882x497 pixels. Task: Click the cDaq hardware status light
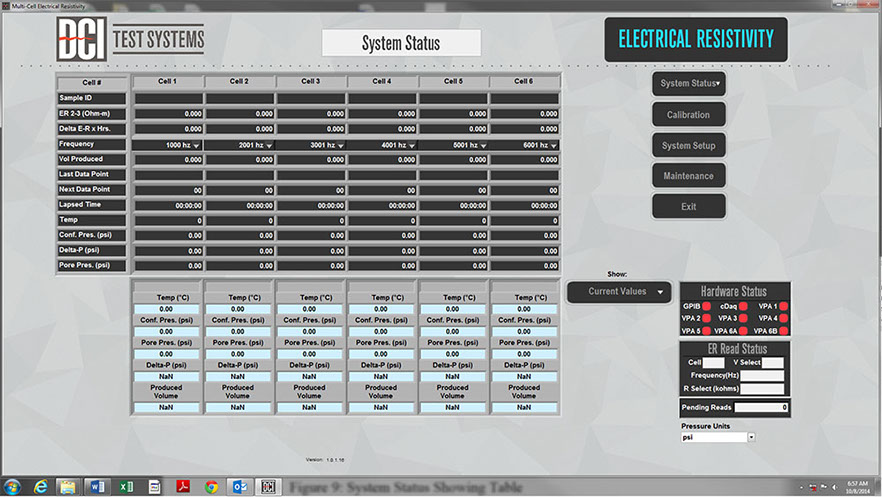[744, 306]
